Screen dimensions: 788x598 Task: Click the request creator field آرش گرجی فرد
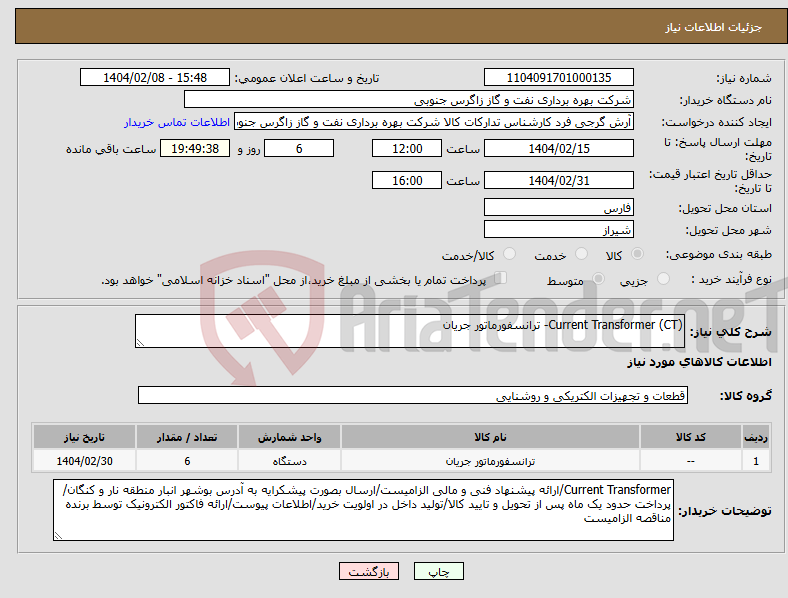pos(434,122)
